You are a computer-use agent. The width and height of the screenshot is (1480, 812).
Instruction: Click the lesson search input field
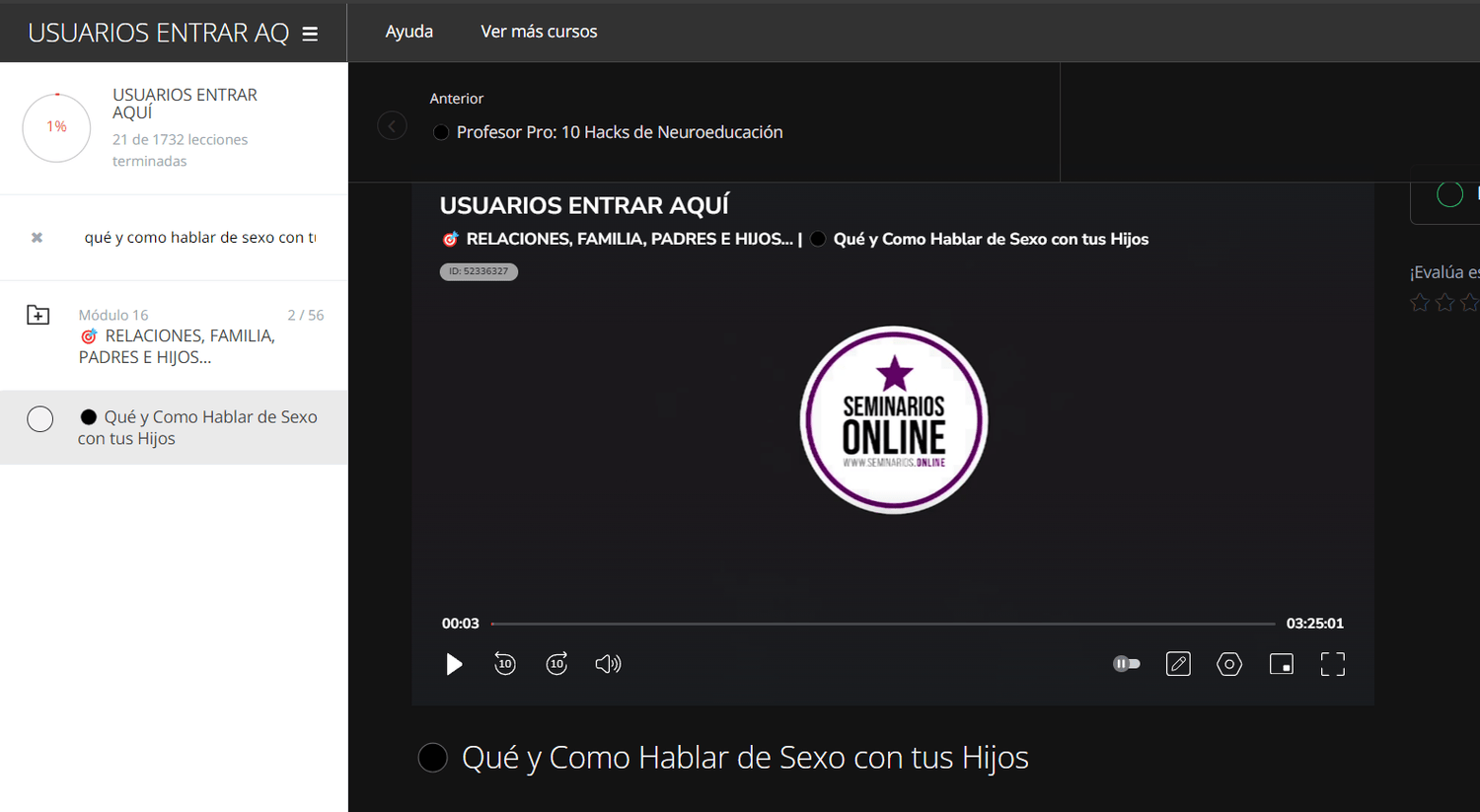(x=200, y=238)
